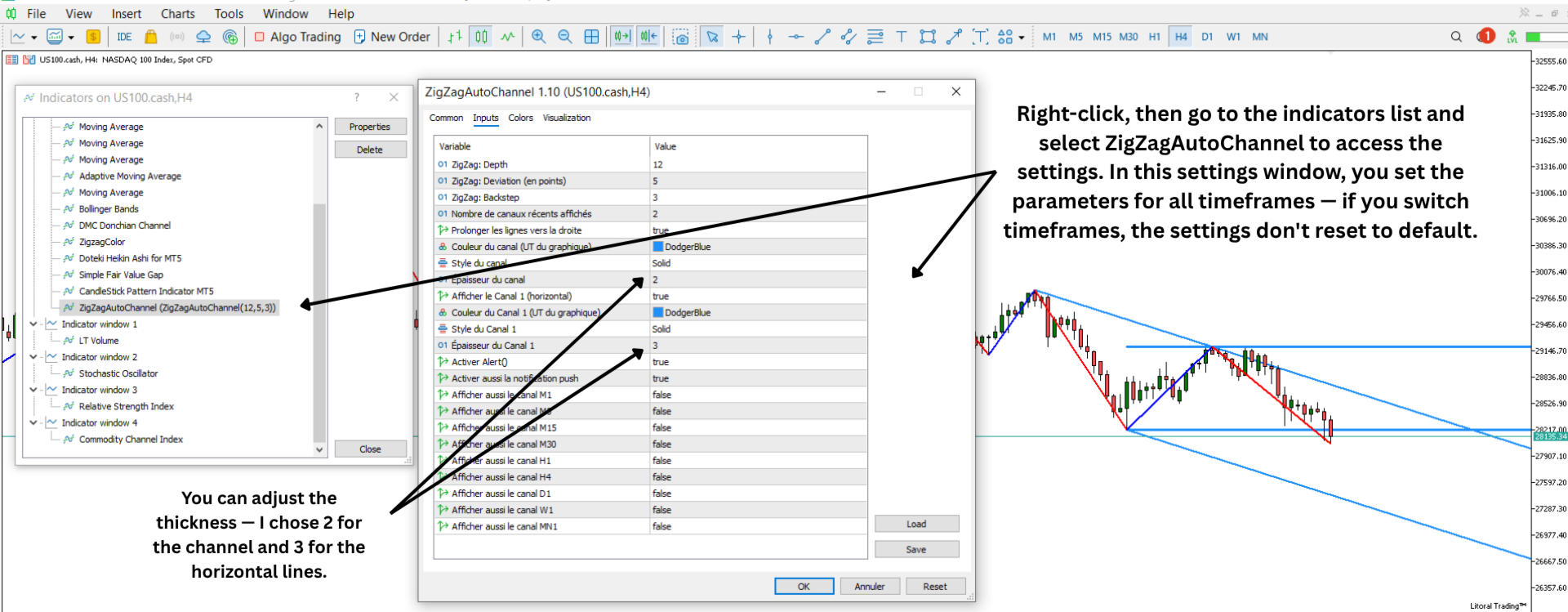Tile chart windows with grid icon
The height and width of the screenshot is (612, 1568).
(x=592, y=37)
